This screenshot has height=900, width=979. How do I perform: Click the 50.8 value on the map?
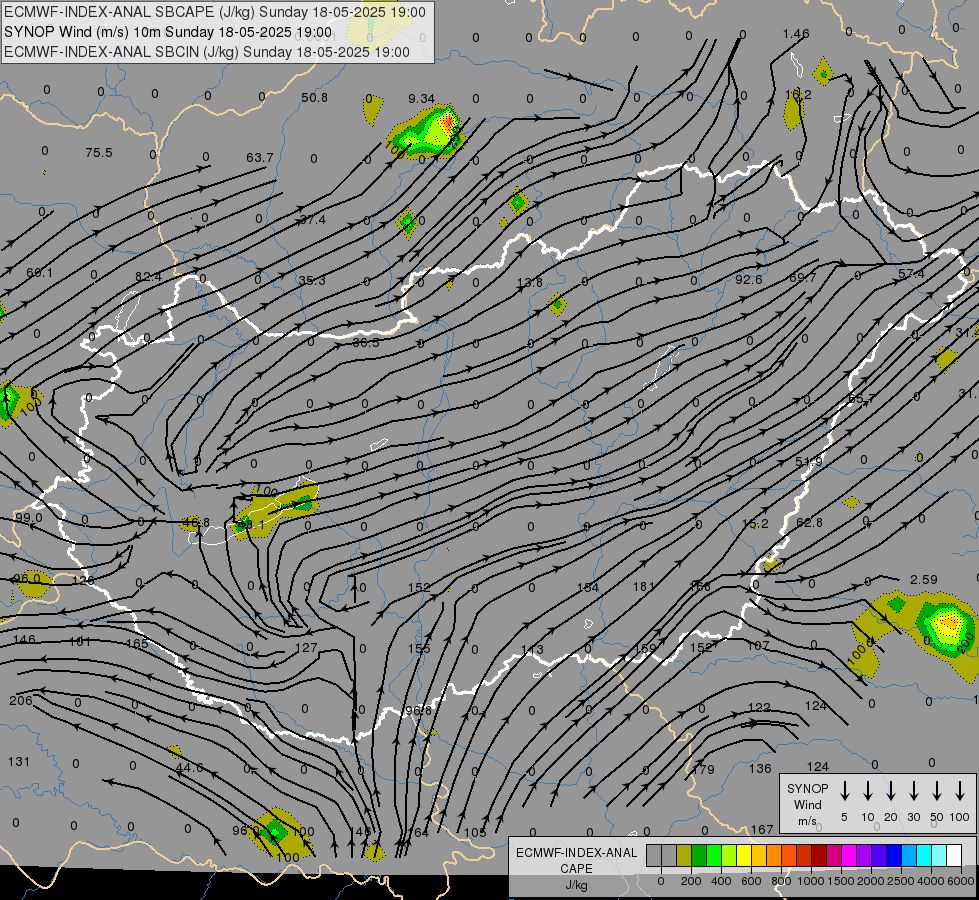(314, 97)
